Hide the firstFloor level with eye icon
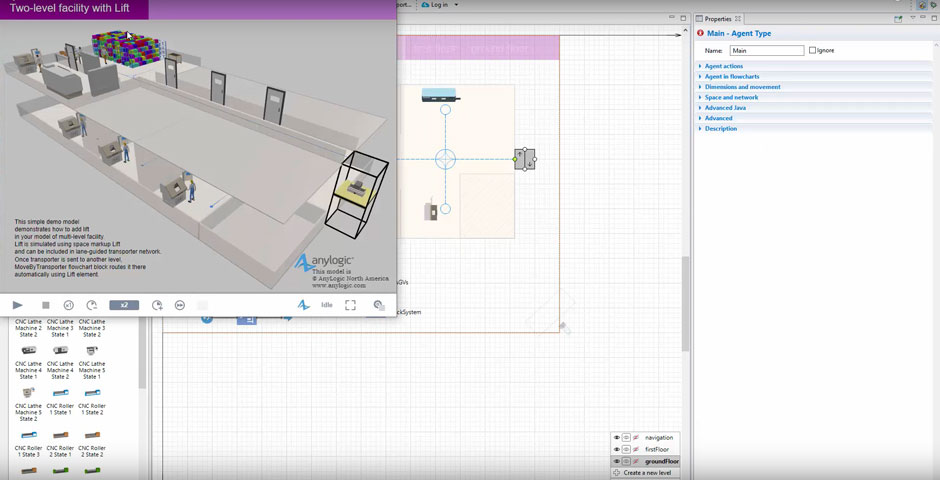Image resolution: width=940 pixels, height=480 pixels. coord(616,449)
